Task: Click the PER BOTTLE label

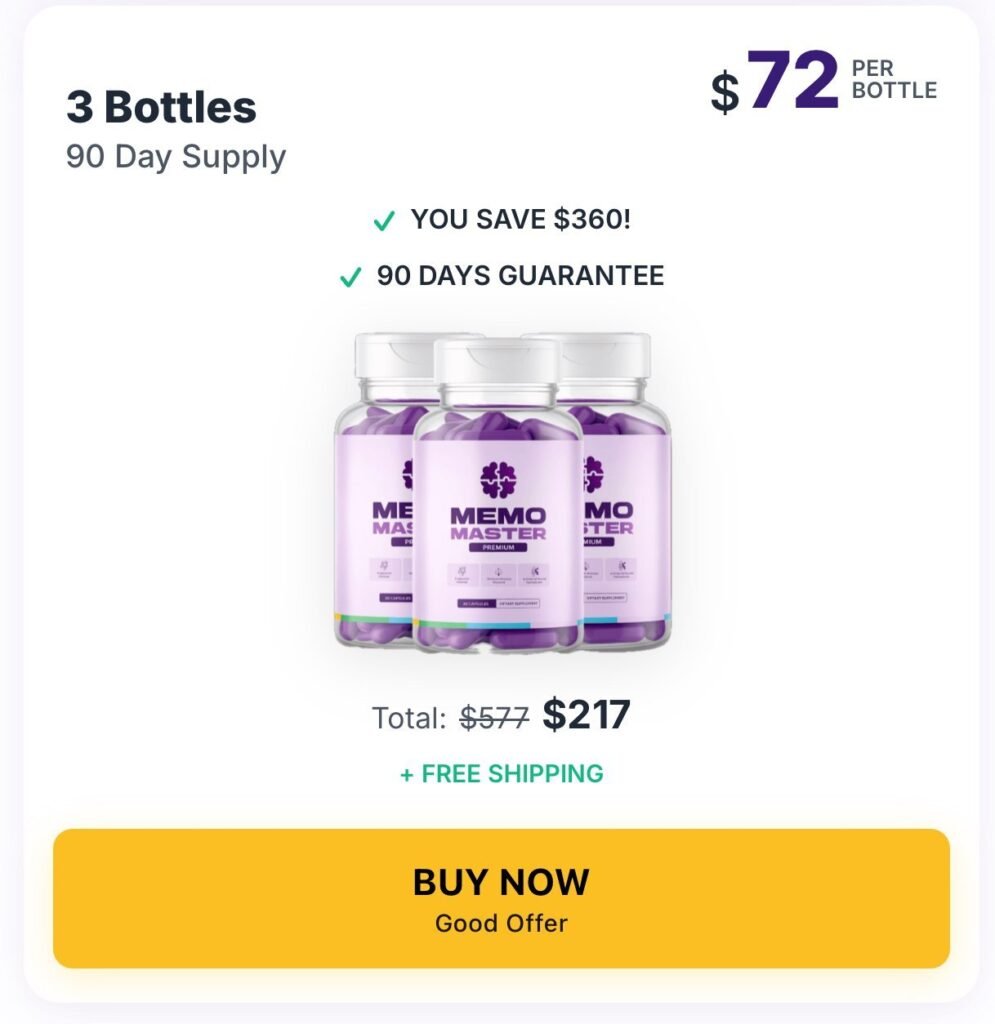Action: pyautogui.click(x=894, y=80)
